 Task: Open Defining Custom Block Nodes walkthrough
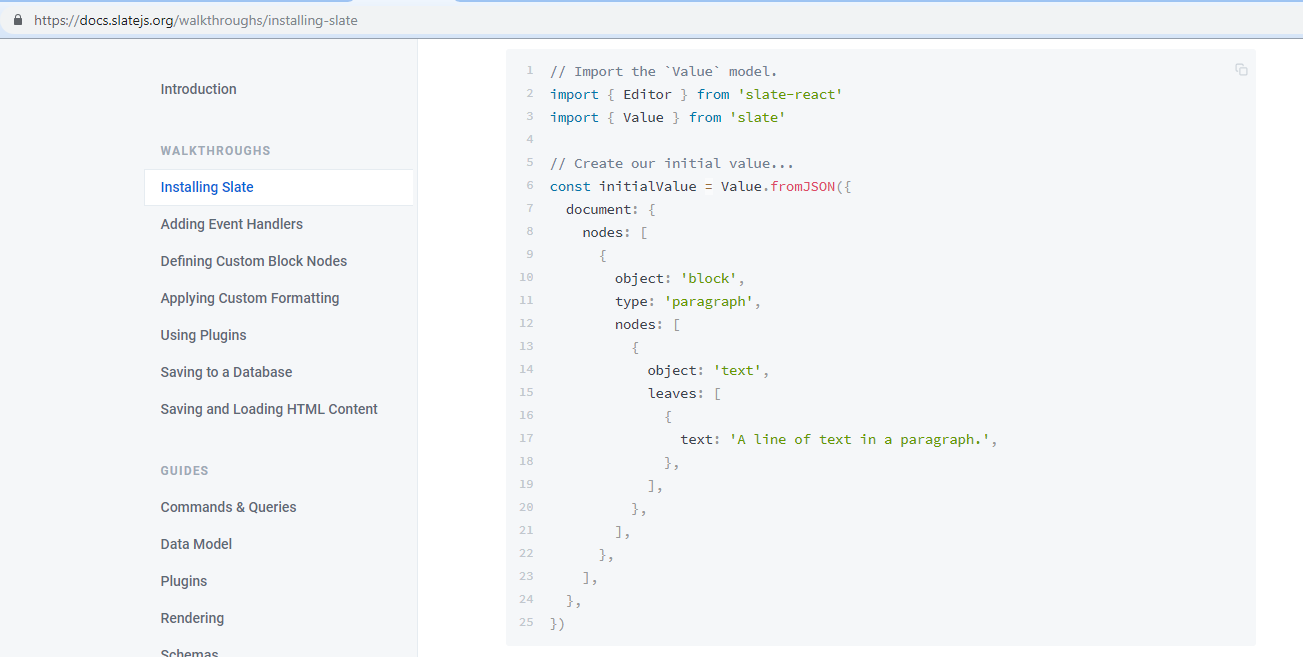(x=253, y=261)
